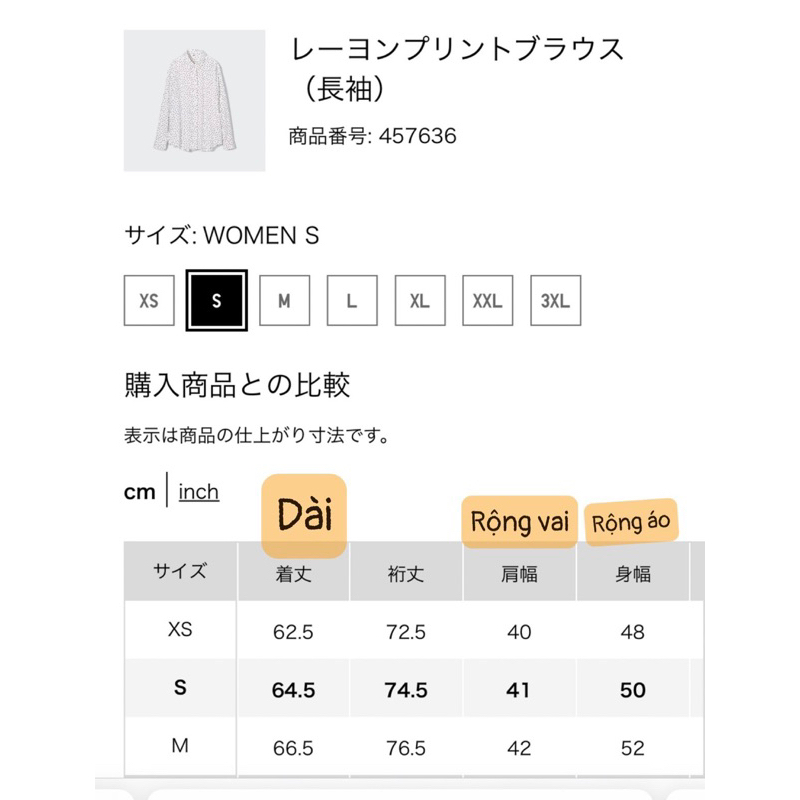This screenshot has width=800, height=800.
Task: Click the Dài orange label sticker
Action: 304,516
